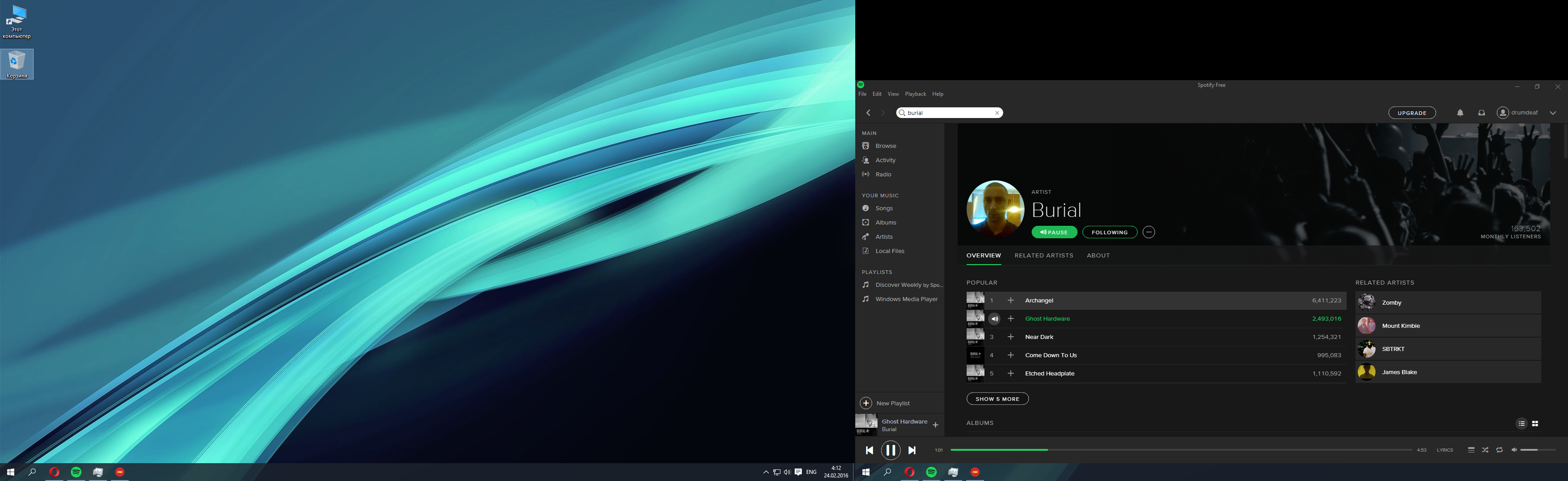The width and height of the screenshot is (1568, 481).
Task: Switch albums to grid view
Action: click(x=1535, y=424)
